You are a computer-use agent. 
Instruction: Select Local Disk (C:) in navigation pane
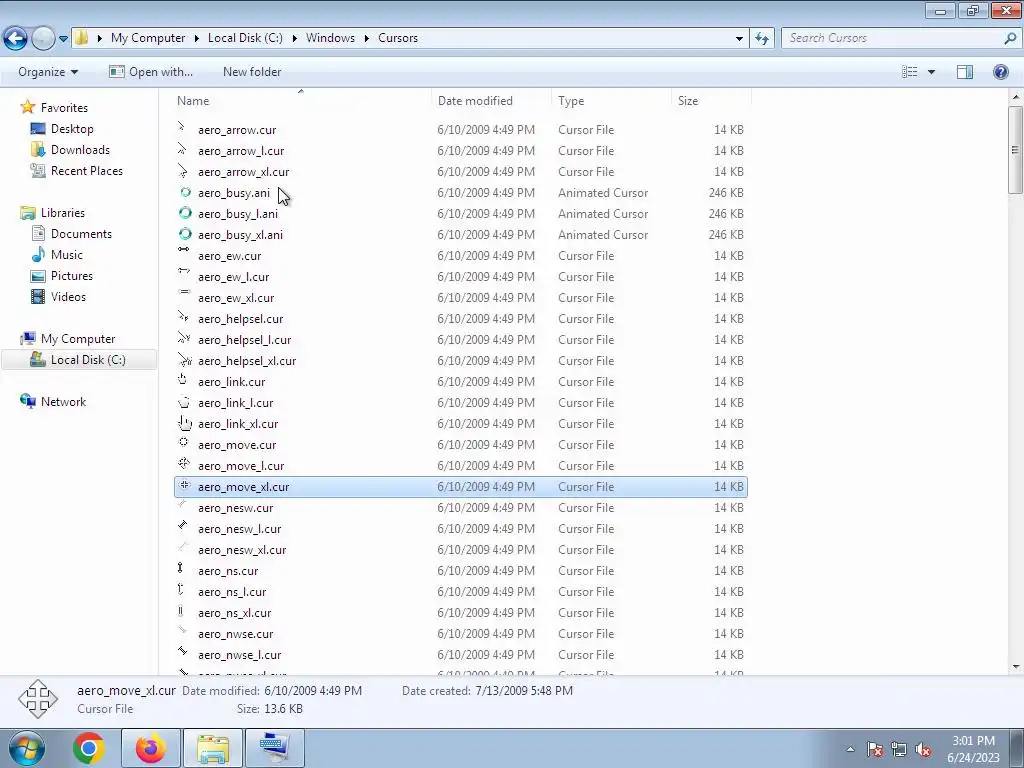[x=88, y=360]
